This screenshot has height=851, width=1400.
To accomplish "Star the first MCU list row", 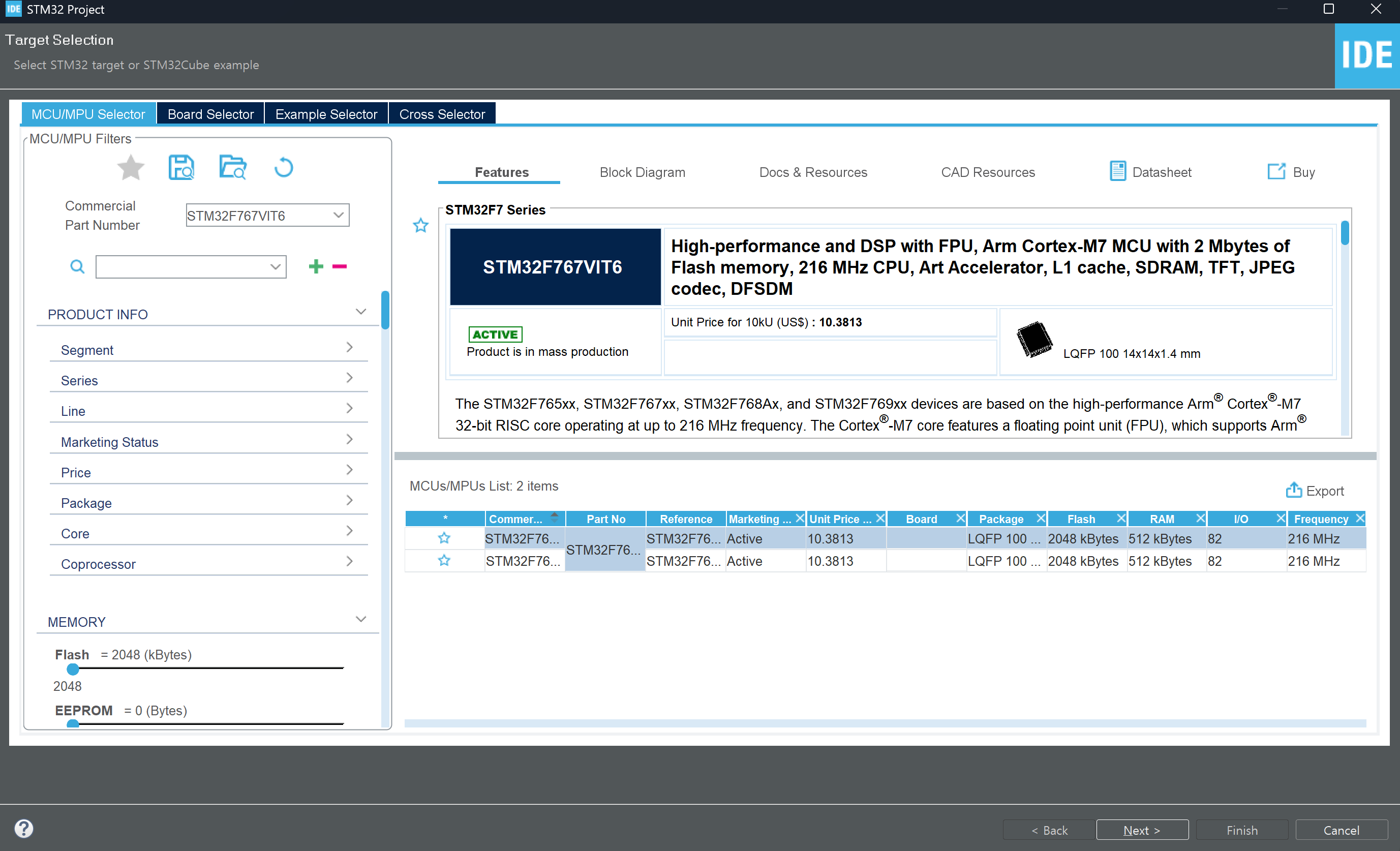I will tap(444, 538).
